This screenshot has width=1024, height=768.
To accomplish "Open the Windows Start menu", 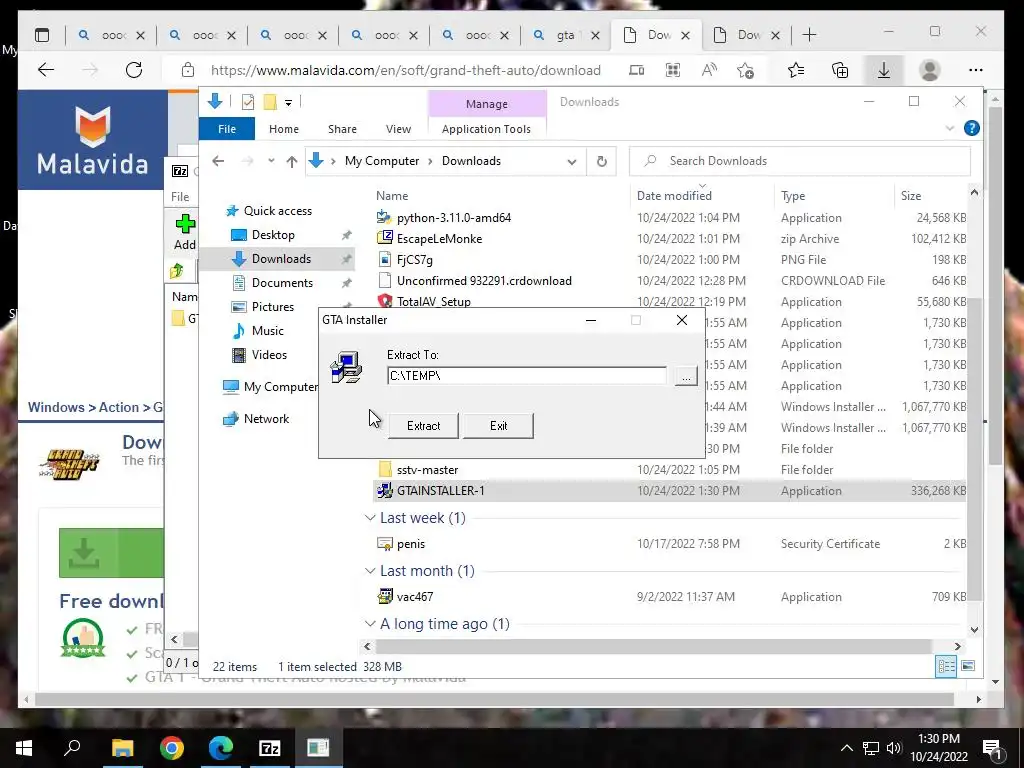I will click(24, 748).
